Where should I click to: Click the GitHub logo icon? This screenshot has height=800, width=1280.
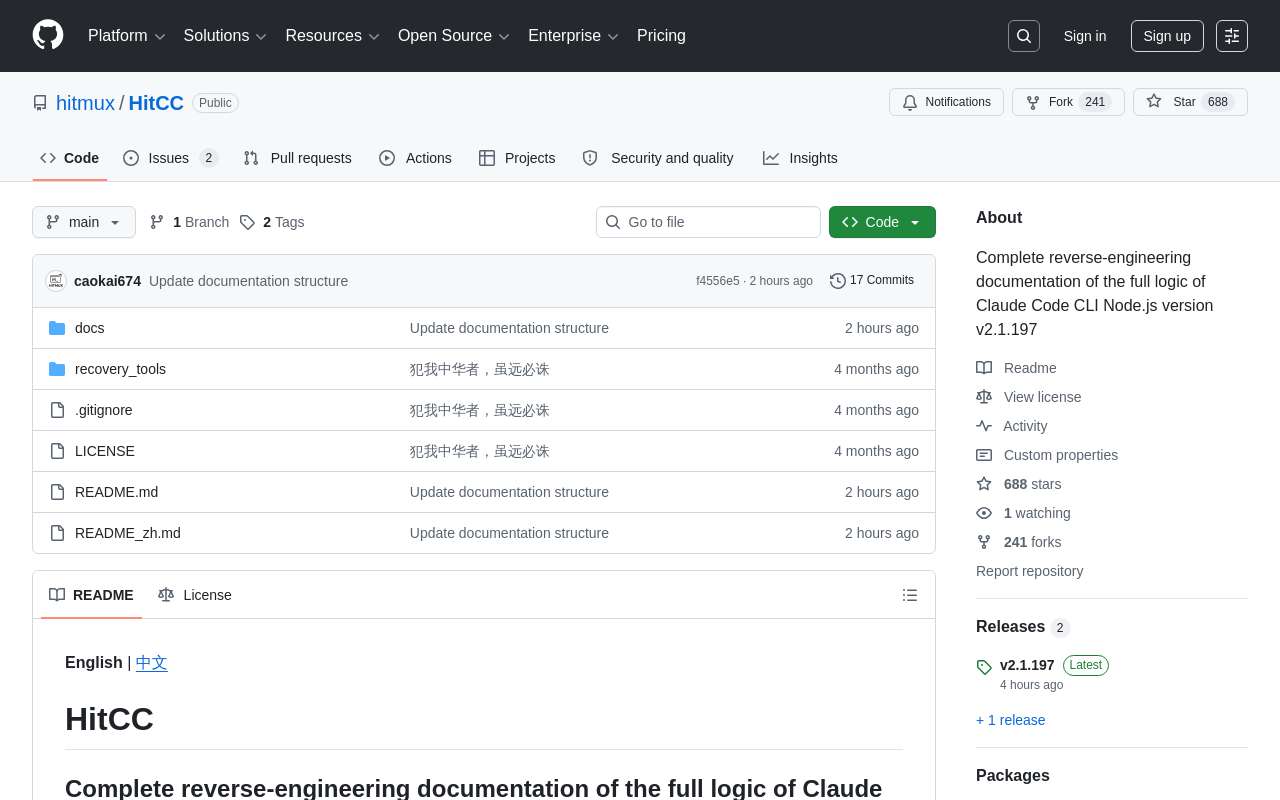pyautogui.click(x=48, y=35)
